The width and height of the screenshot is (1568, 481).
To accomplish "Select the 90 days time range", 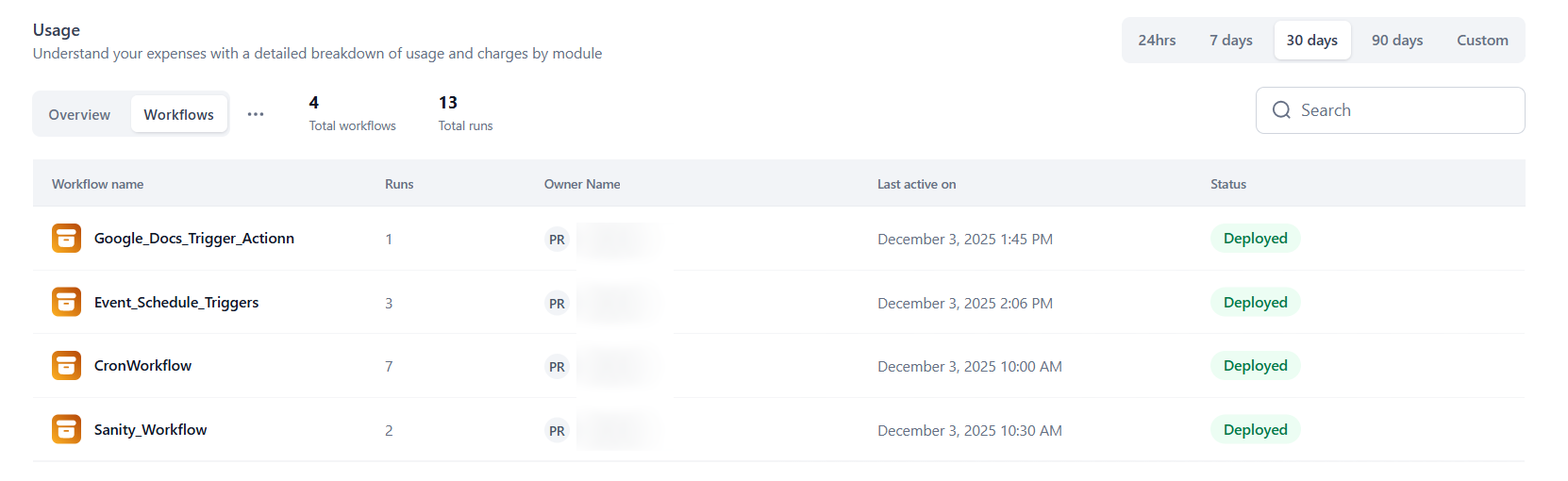I will pyautogui.click(x=1397, y=41).
